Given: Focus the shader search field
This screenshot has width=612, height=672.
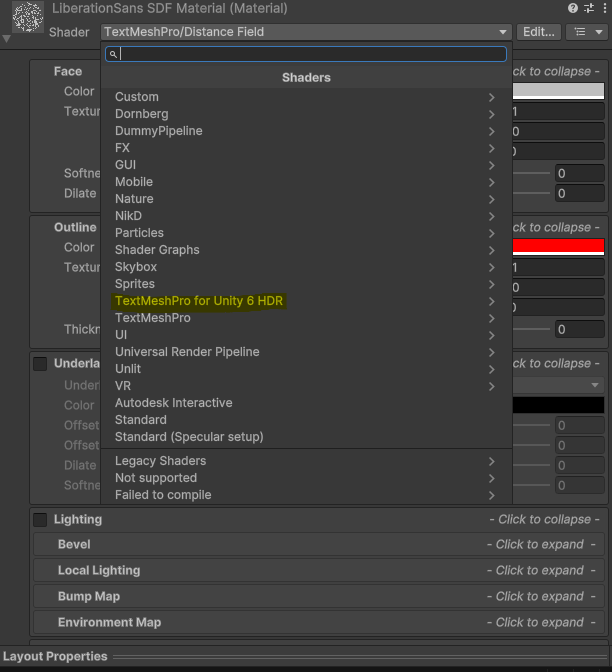Looking at the screenshot, I should [x=306, y=54].
